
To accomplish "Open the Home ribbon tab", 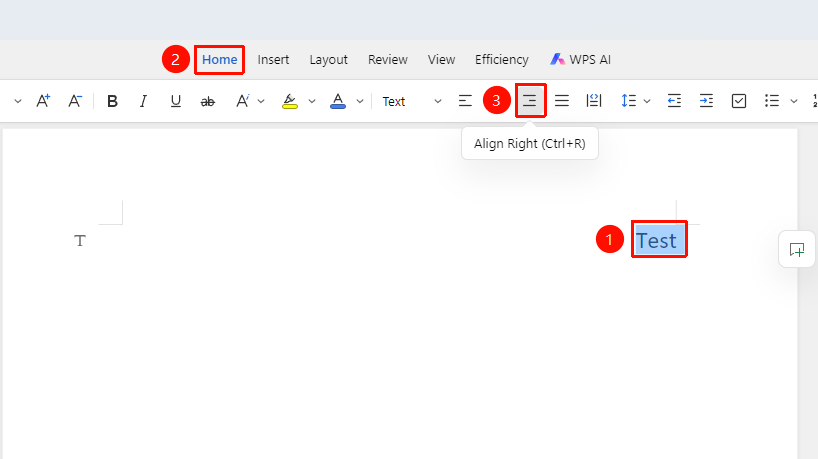I will pos(220,59).
